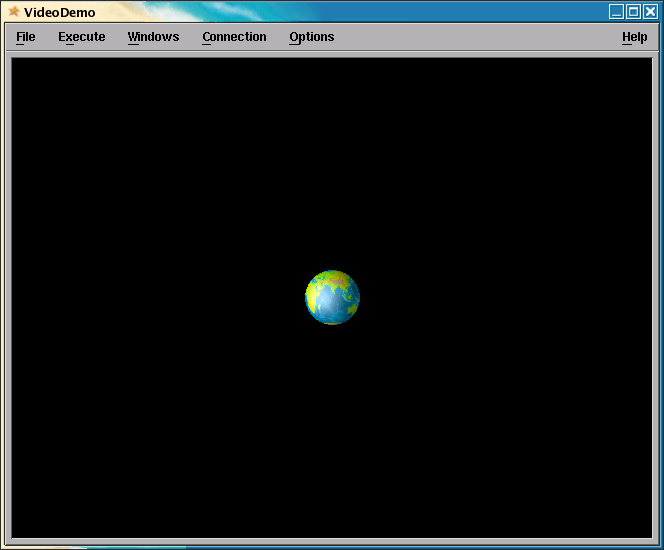Open the Help menu
This screenshot has width=664, height=550.
634,37
